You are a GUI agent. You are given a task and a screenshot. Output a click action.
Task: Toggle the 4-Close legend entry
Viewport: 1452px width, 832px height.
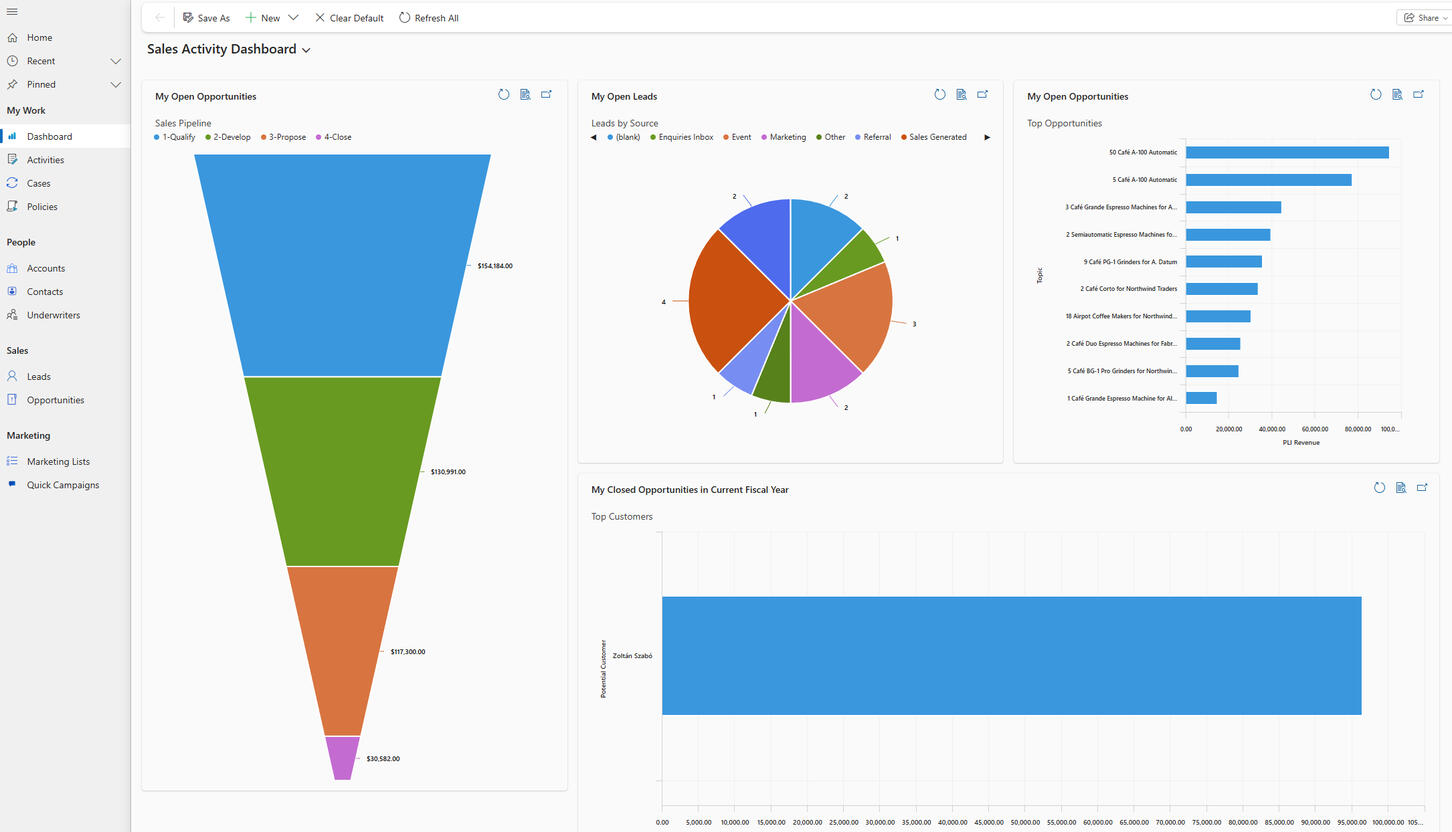coord(333,137)
